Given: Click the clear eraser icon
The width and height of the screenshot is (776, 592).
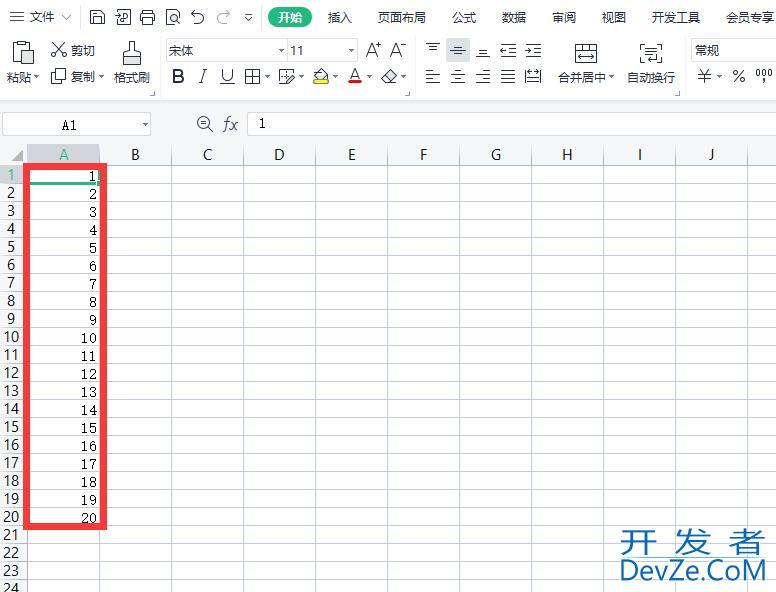Looking at the screenshot, I should click(389, 77).
